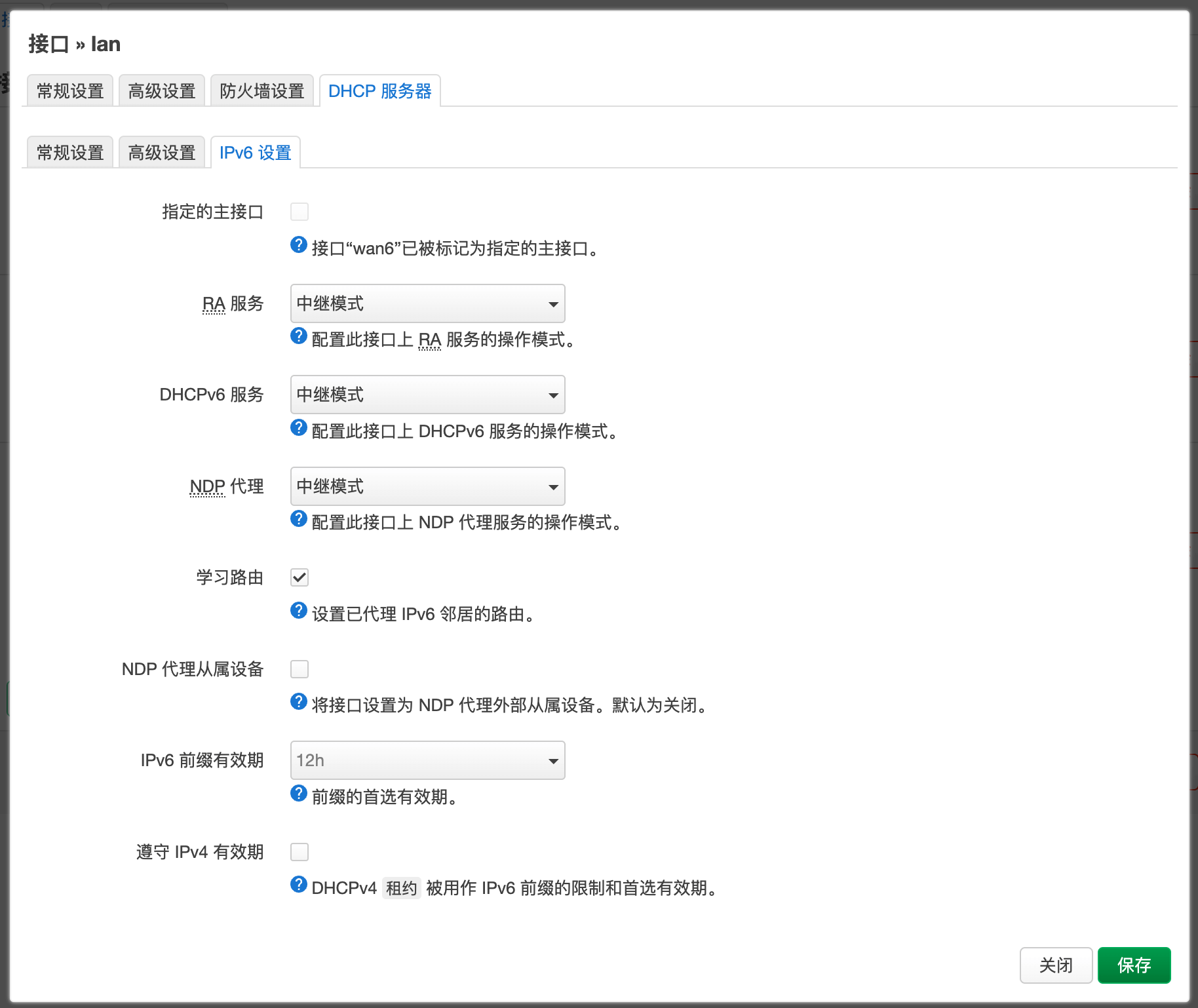Click the help icon next to RA service

pos(299,336)
